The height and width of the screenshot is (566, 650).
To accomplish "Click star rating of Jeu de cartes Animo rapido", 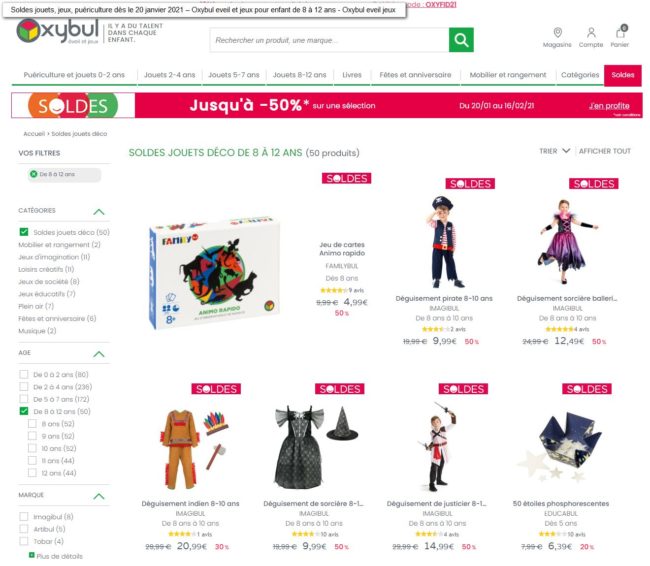I will click(x=334, y=290).
